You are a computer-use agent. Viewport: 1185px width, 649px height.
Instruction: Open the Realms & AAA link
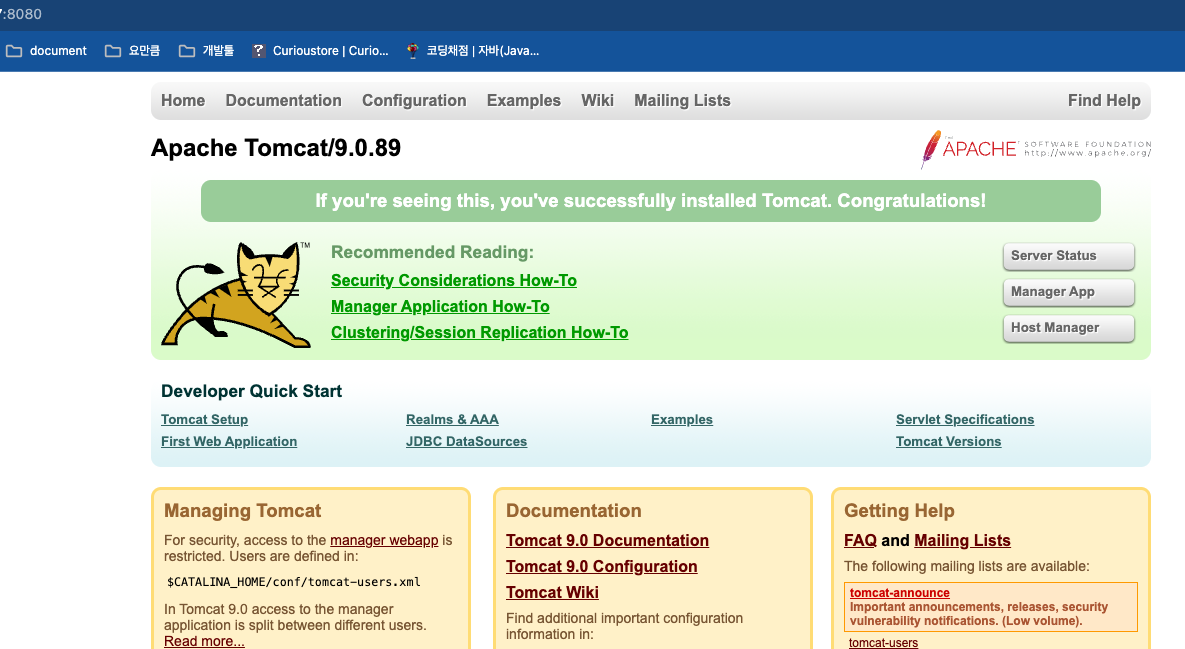[452, 419]
